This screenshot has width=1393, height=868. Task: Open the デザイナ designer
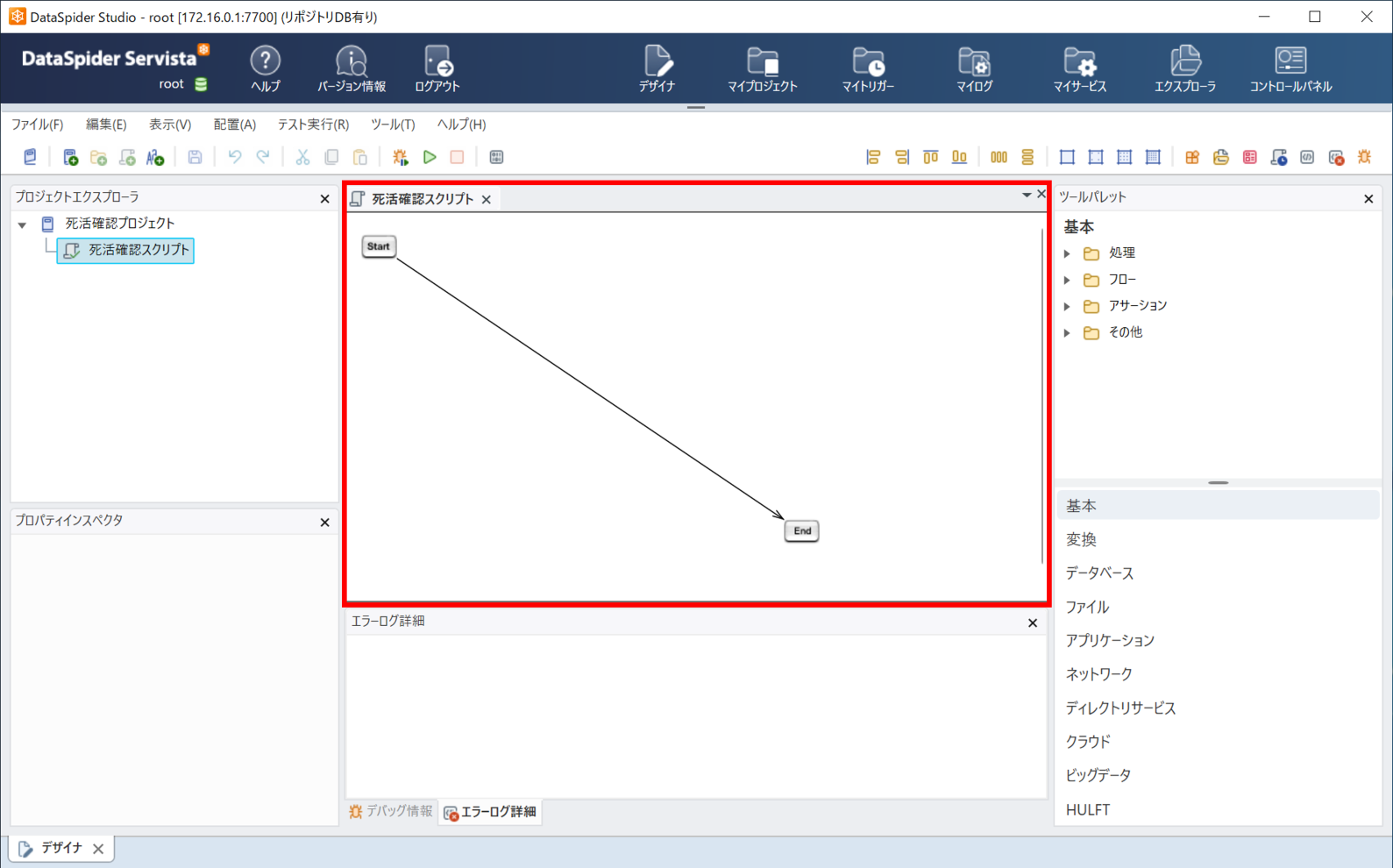[x=657, y=68]
